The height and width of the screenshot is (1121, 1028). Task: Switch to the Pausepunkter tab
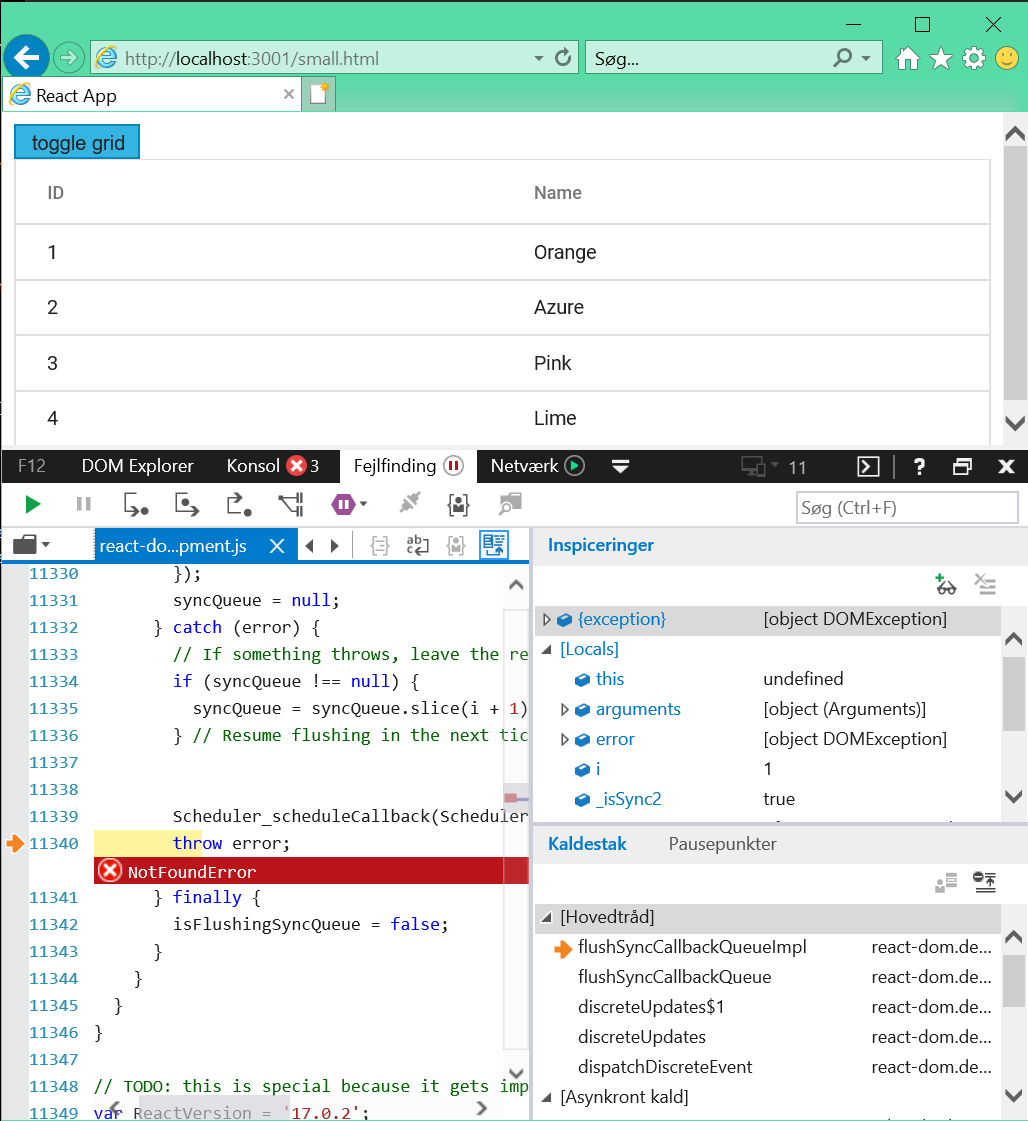coord(722,844)
